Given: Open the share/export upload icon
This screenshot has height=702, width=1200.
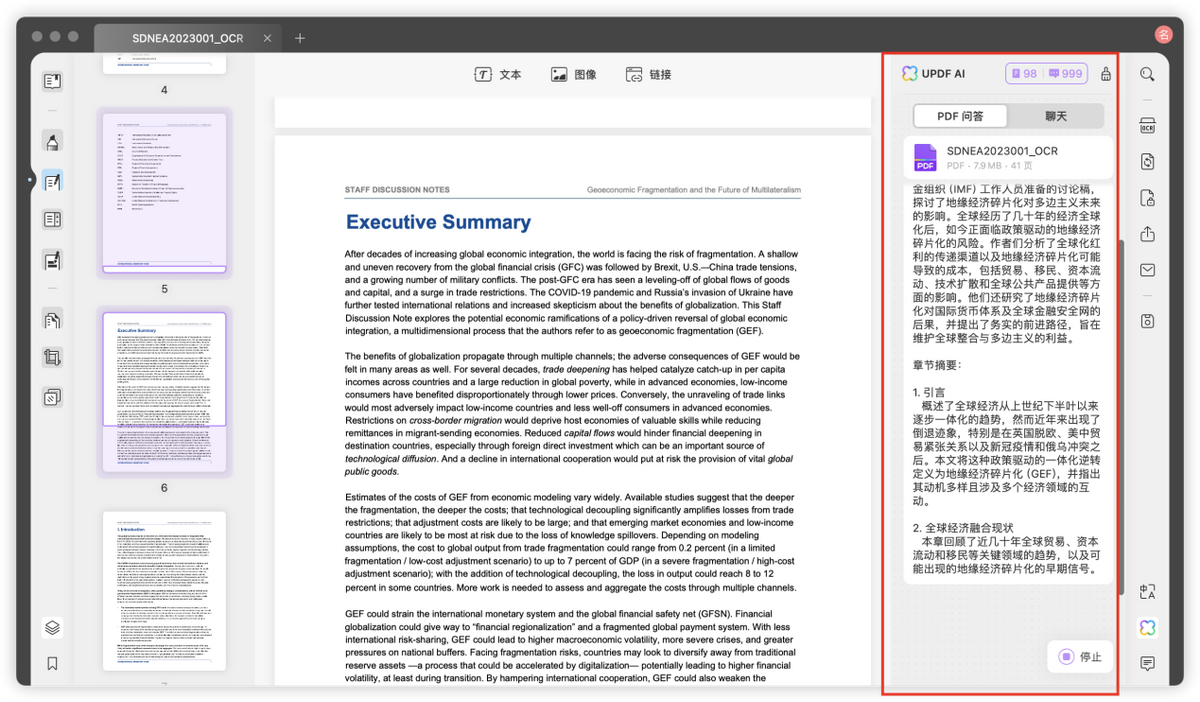Looking at the screenshot, I should pos(1147,234).
